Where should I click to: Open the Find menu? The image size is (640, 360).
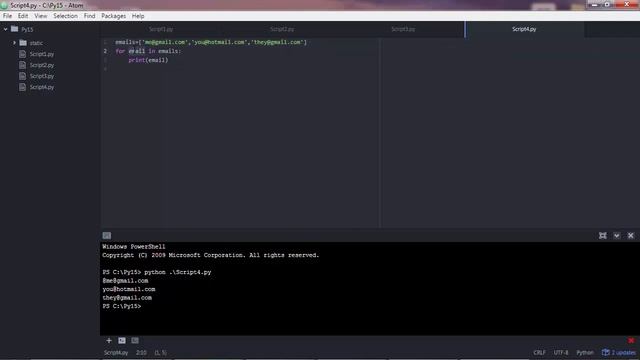(x=89, y=16)
